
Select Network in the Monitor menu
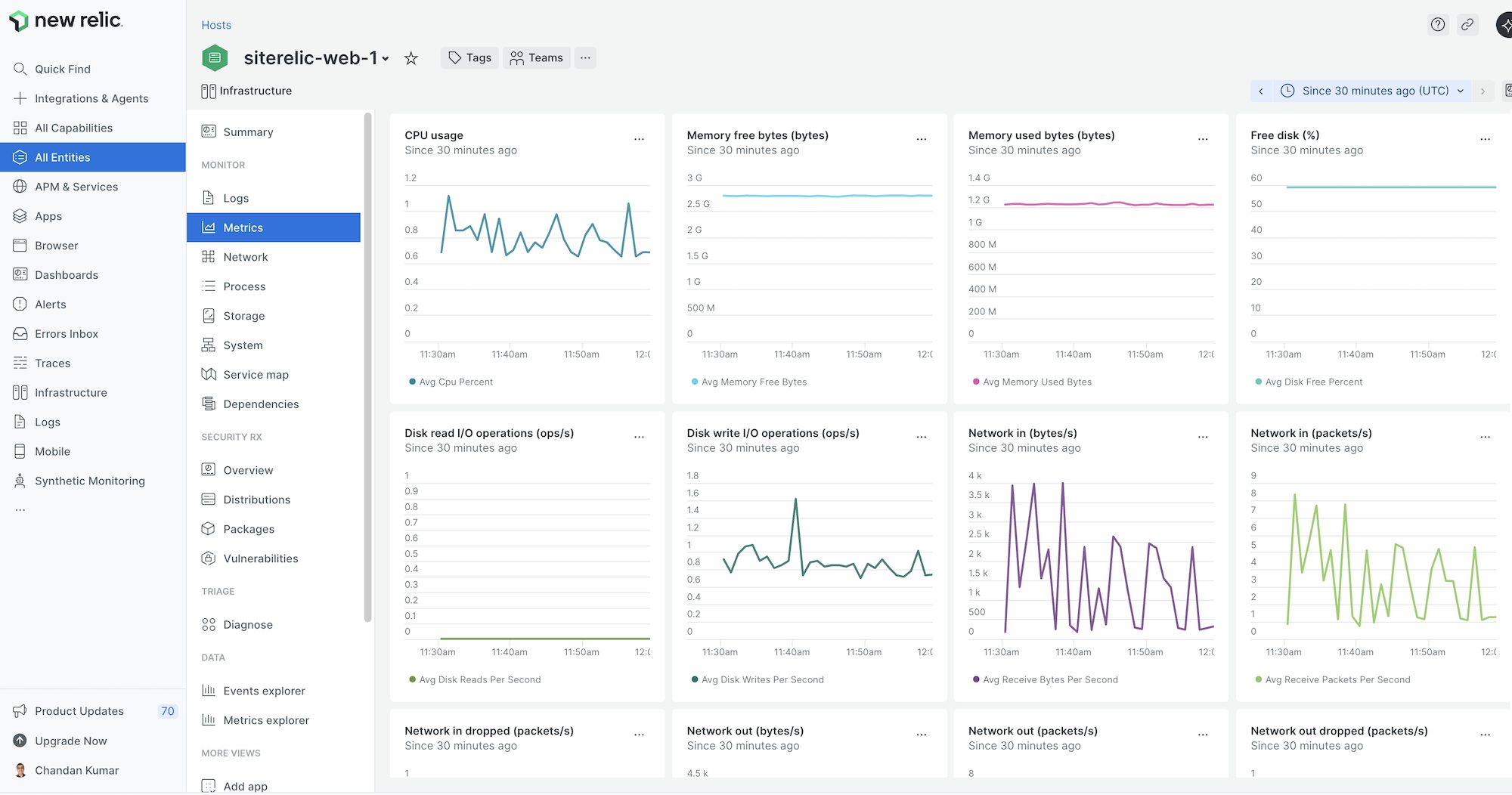tap(245, 257)
